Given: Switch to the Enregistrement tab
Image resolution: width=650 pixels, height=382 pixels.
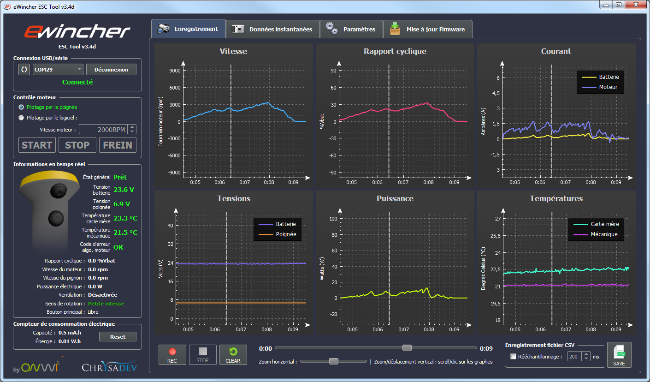Looking at the screenshot, I should pyautogui.click(x=189, y=29).
